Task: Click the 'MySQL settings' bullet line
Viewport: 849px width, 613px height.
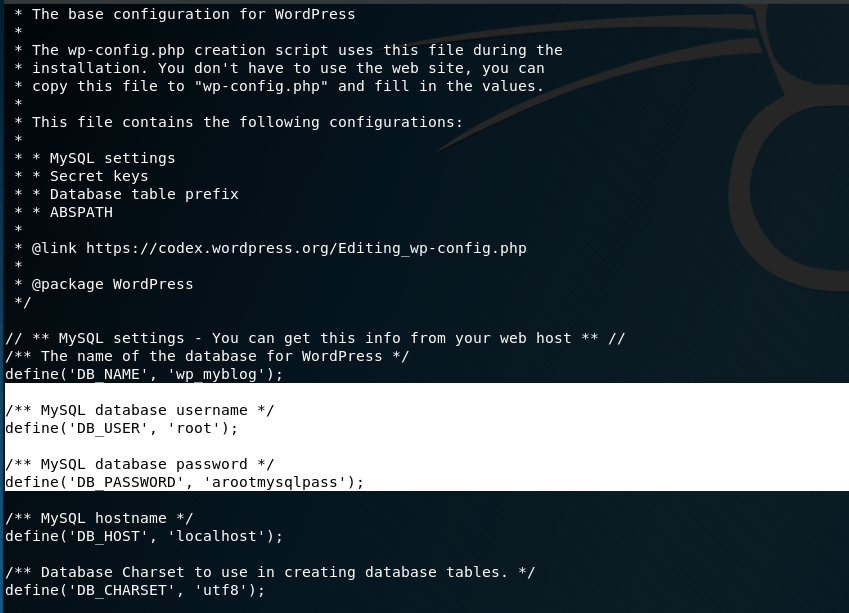Action: pyautogui.click(x=95, y=159)
